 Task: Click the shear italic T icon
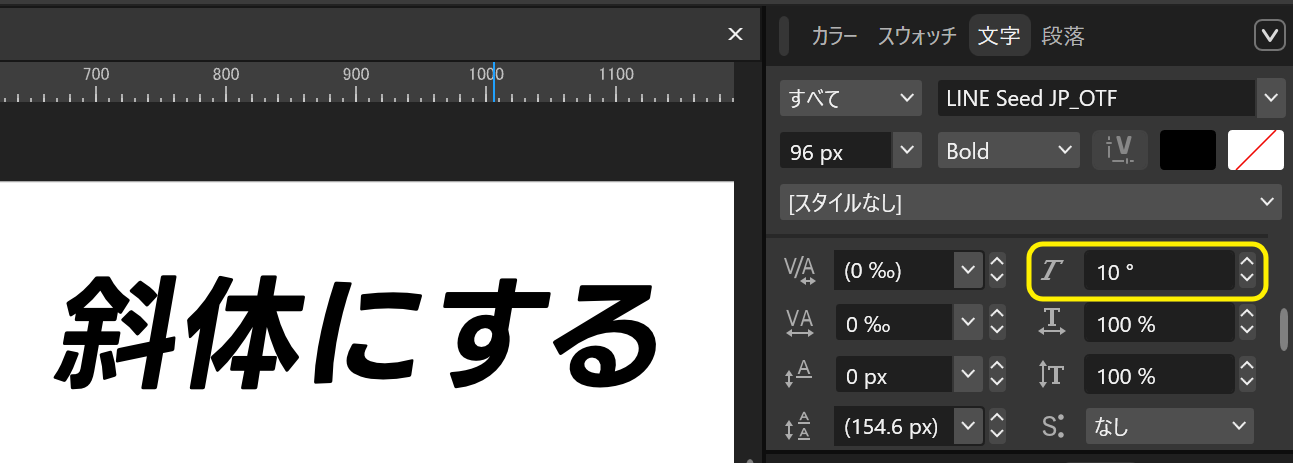1050,271
